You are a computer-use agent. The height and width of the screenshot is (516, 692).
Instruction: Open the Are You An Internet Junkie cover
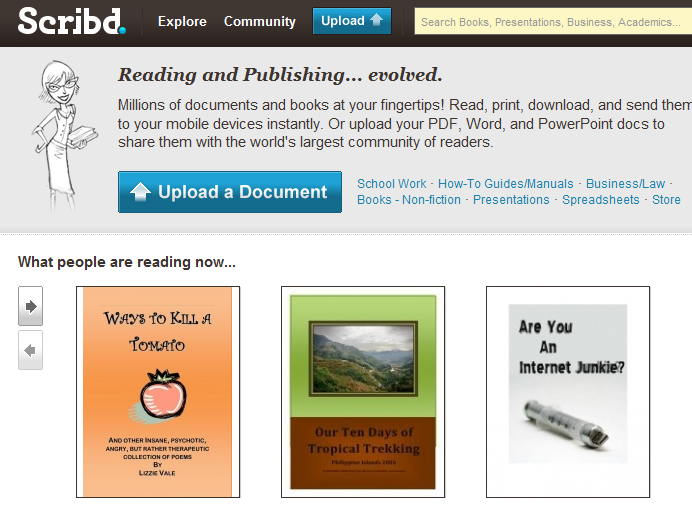click(568, 392)
